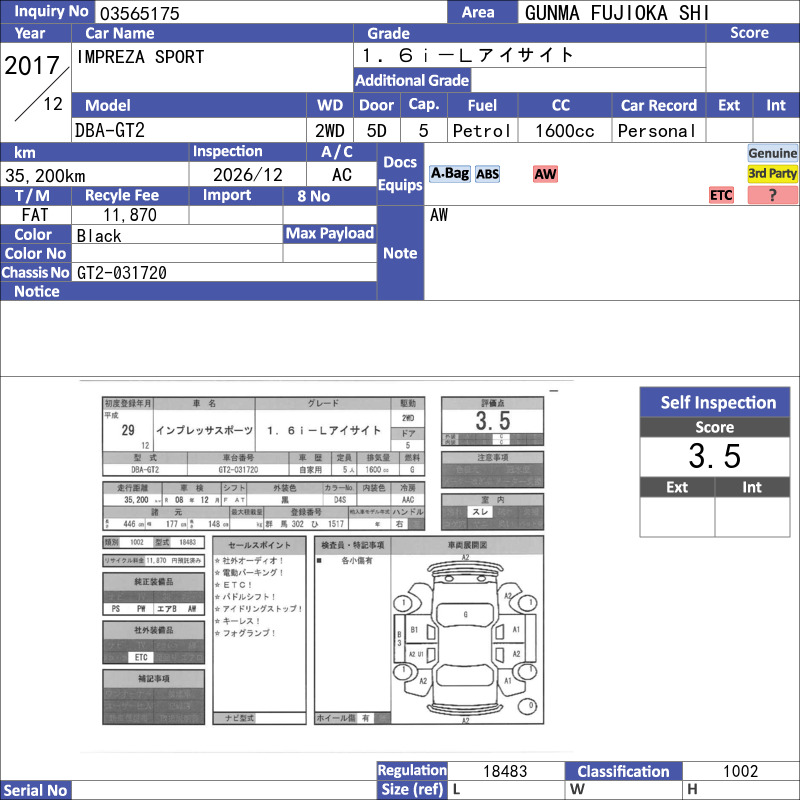Select inquiry number 03565175
Image resolution: width=800 pixels, height=800 pixels.
139,13
